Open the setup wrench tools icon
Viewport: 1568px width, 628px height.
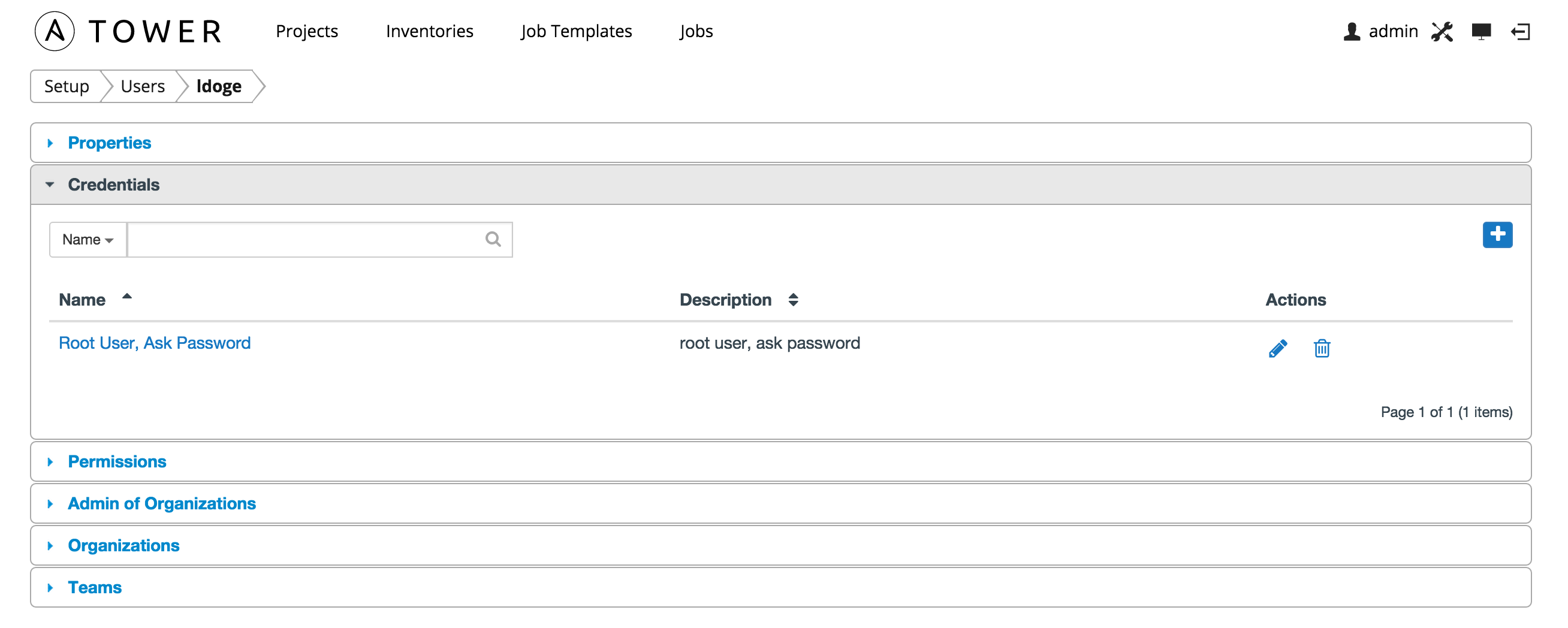(1442, 32)
